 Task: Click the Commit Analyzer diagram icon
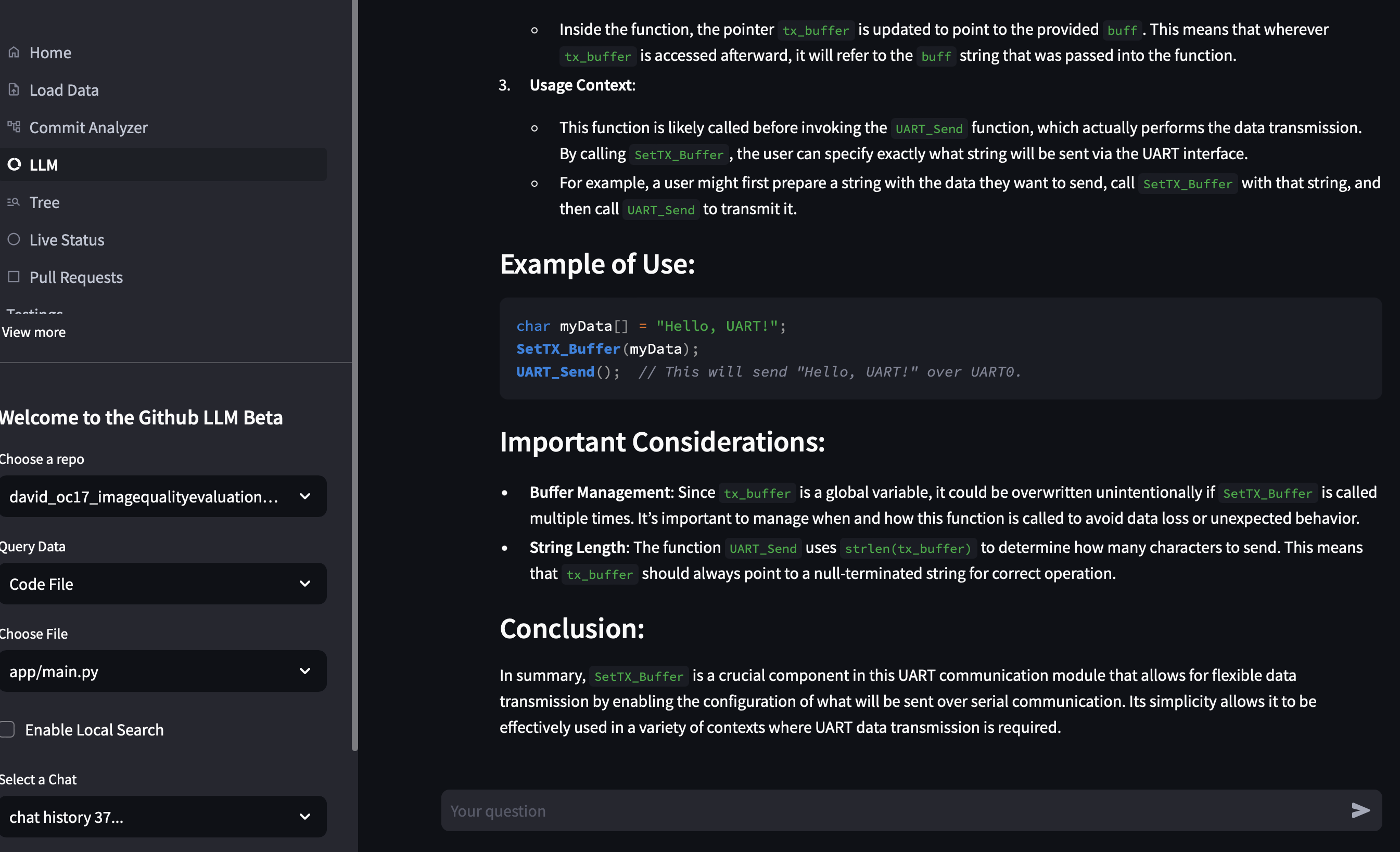[x=14, y=127]
